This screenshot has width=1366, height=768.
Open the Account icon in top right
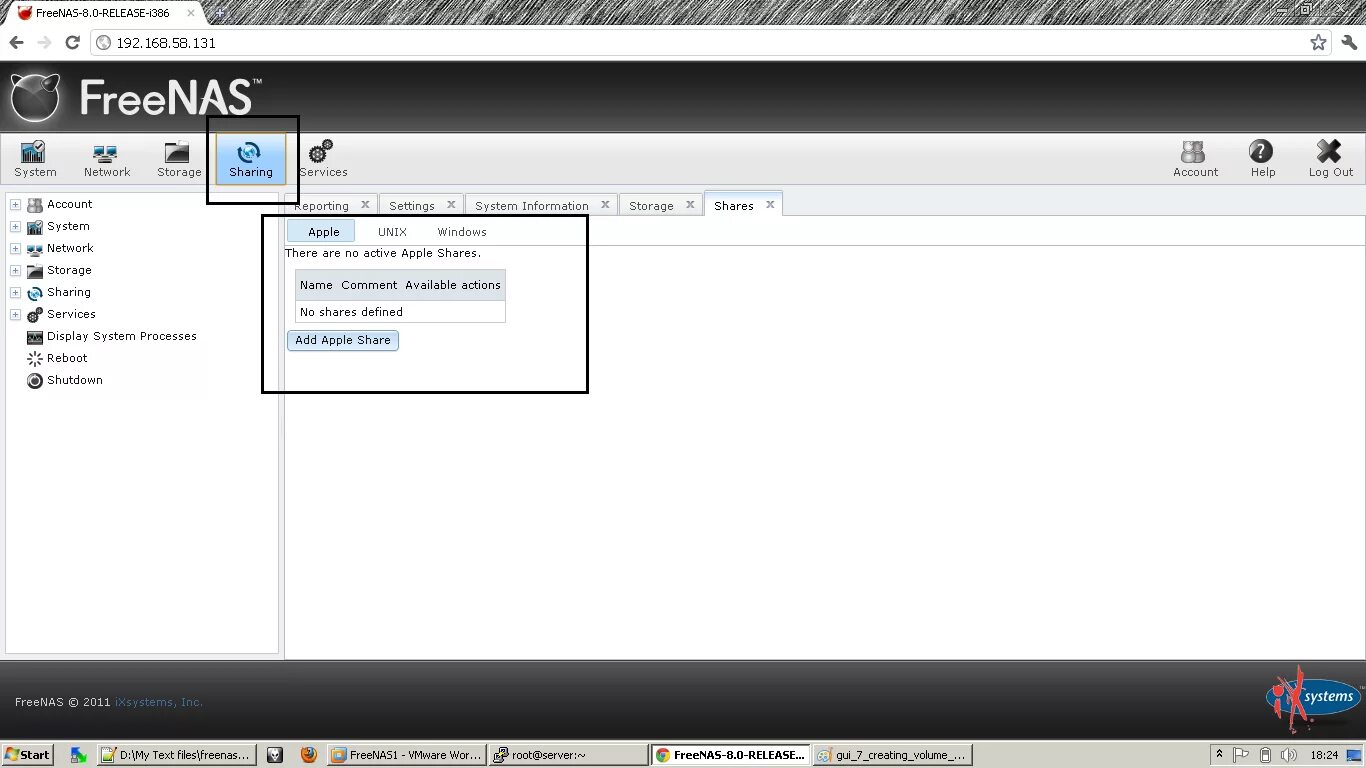[x=1195, y=159]
